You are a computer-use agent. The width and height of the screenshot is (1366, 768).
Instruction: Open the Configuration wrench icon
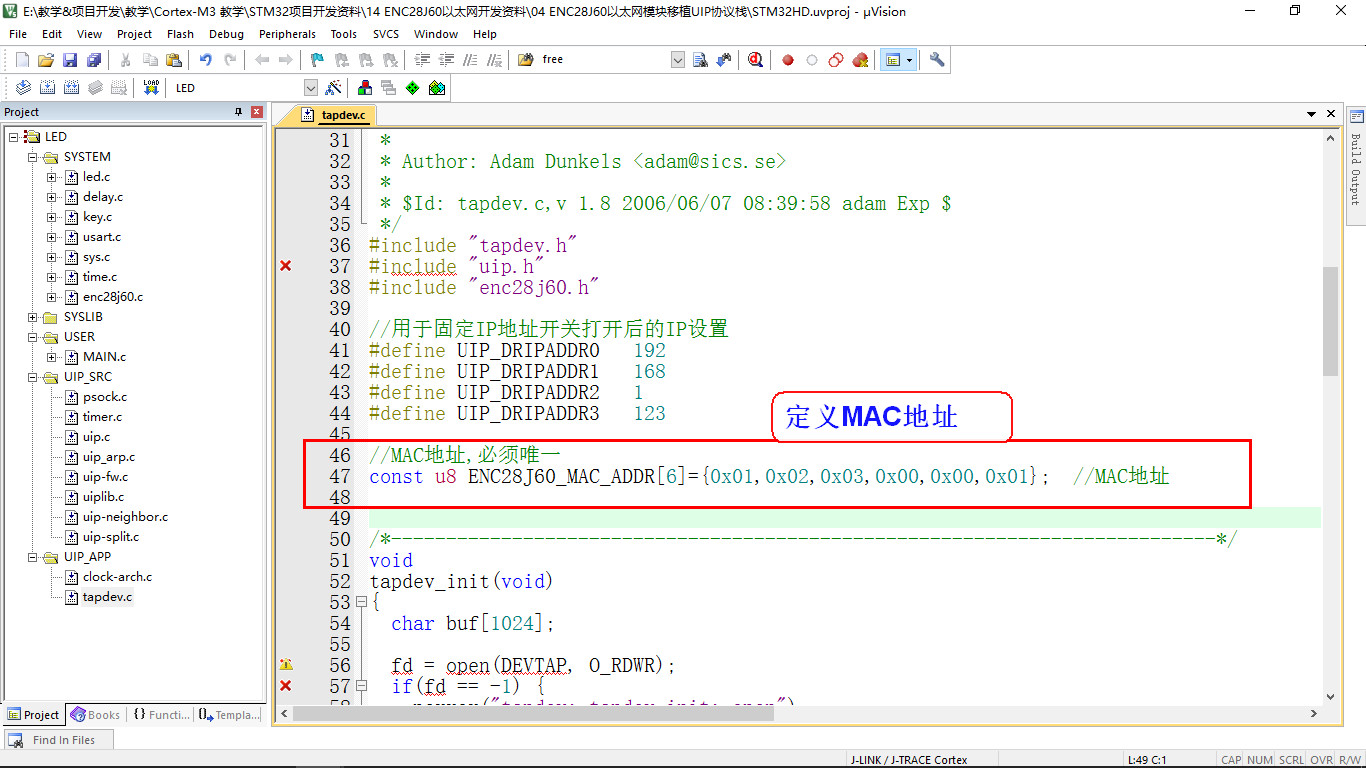point(937,60)
